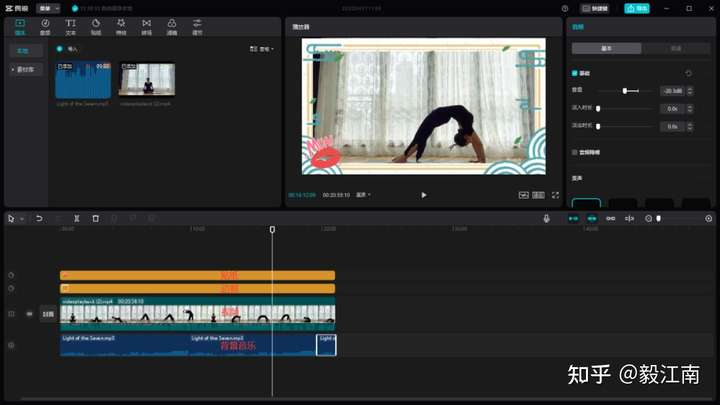The width and height of the screenshot is (720, 405).
Task: Click the Export button
Action: (636, 9)
